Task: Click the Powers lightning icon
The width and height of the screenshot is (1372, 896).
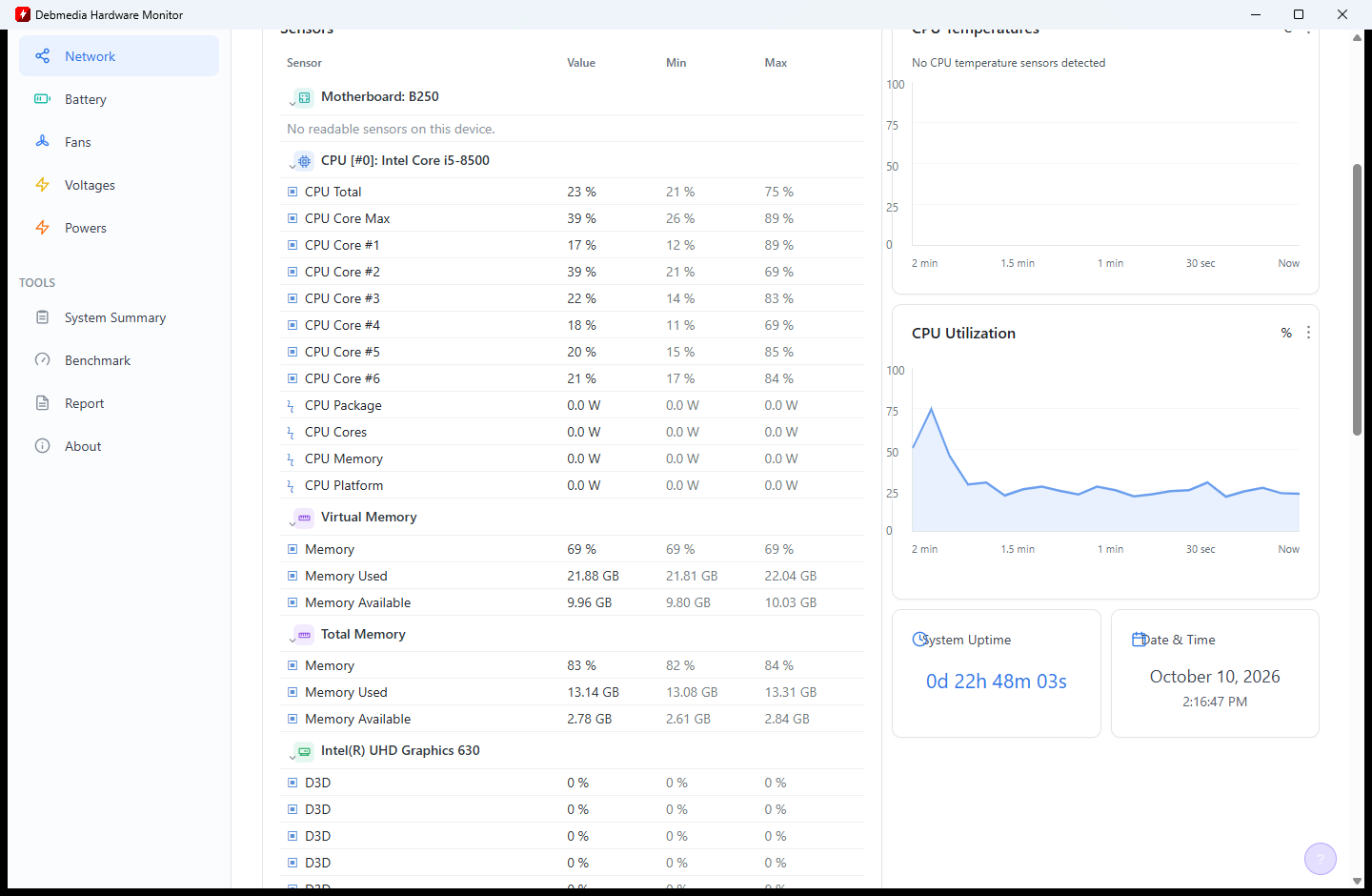Action: click(x=42, y=228)
